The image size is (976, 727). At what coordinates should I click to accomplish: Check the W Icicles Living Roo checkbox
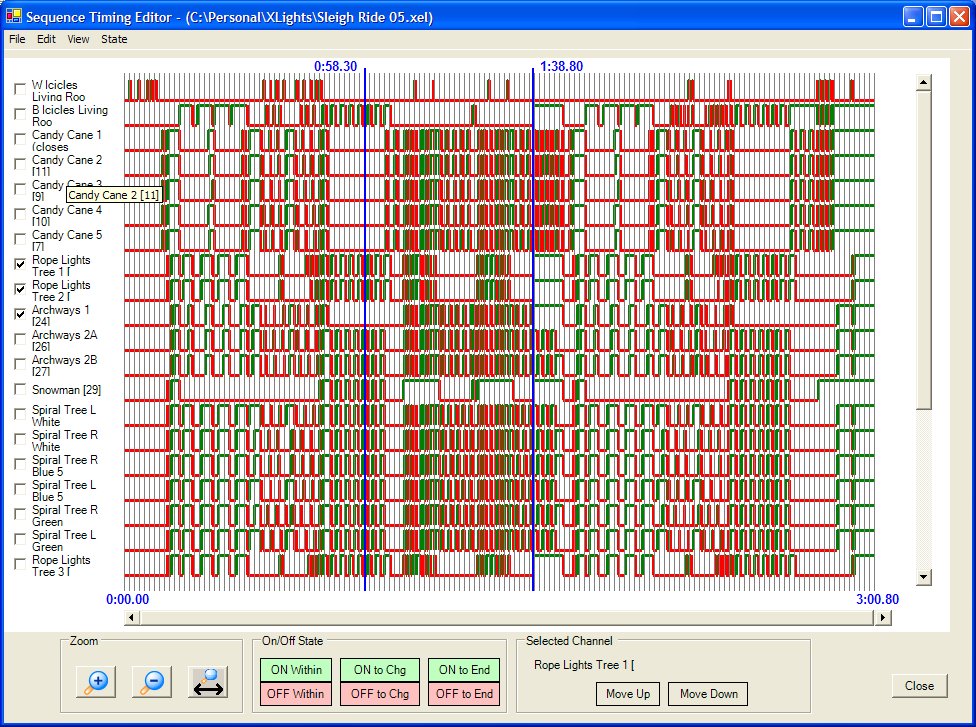tap(20, 89)
